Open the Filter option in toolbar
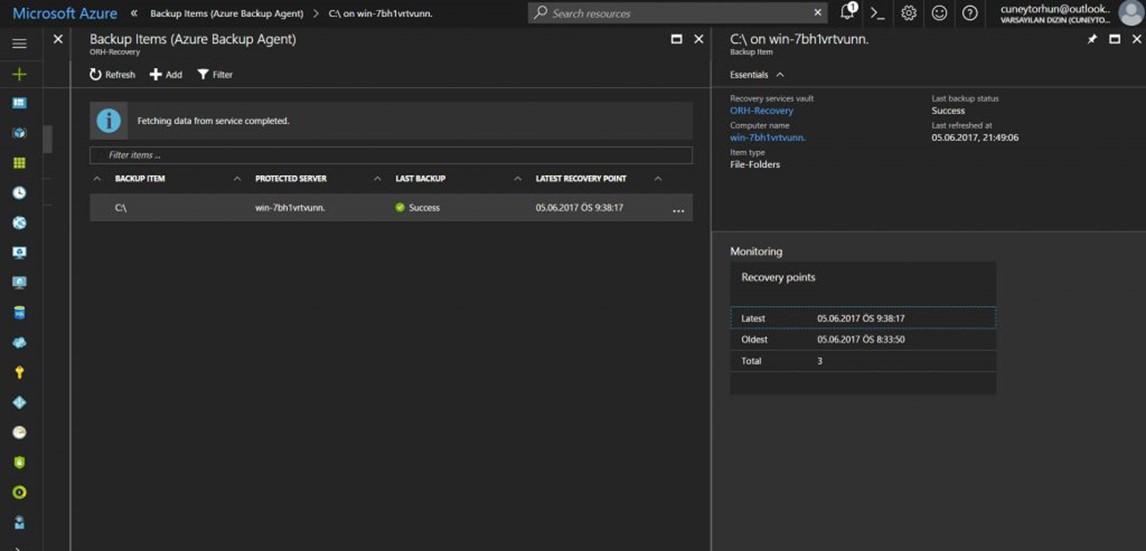The height and width of the screenshot is (551, 1146). 215,75
